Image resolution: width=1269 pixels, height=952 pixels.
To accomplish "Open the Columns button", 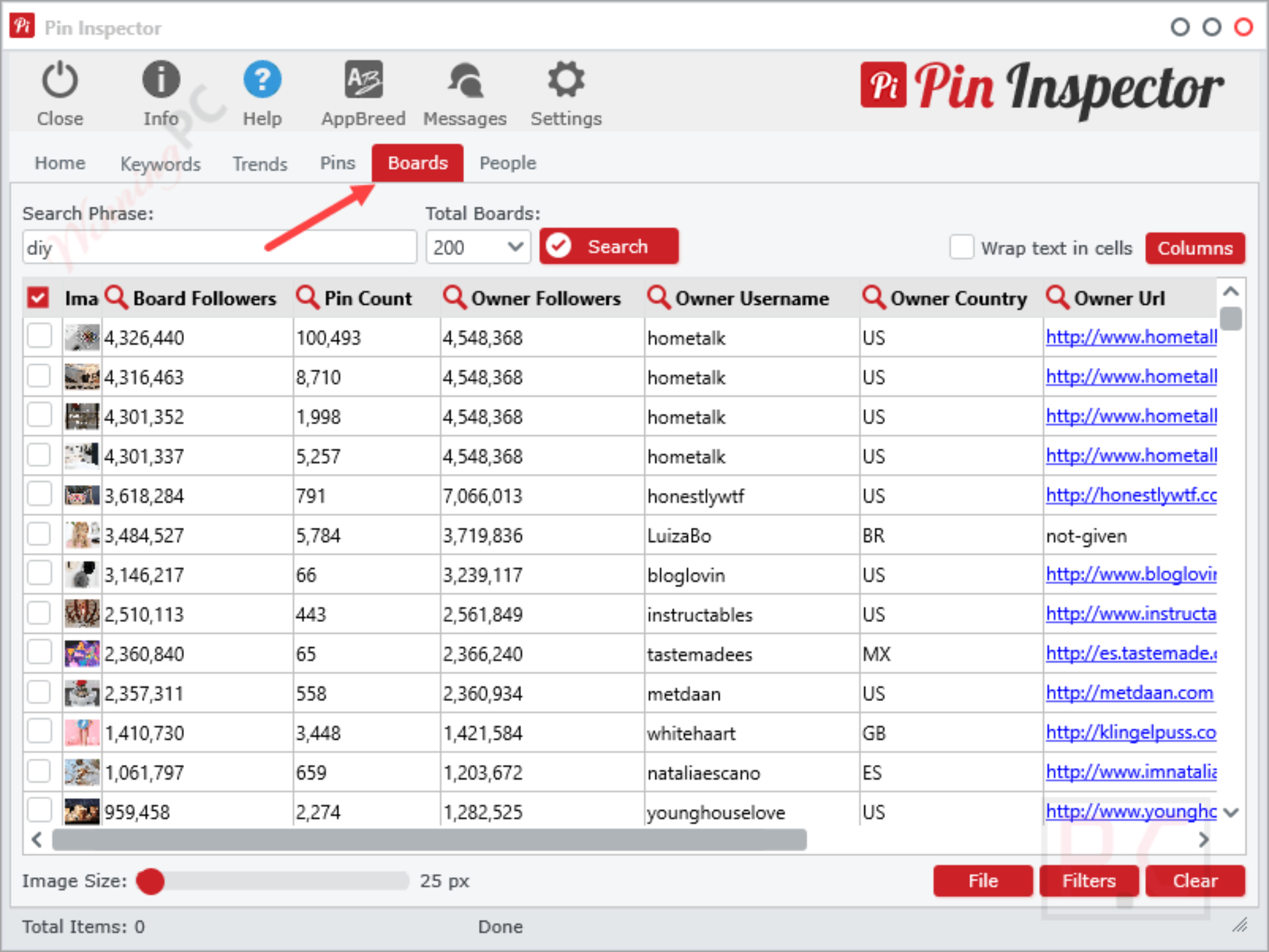I will [1195, 248].
